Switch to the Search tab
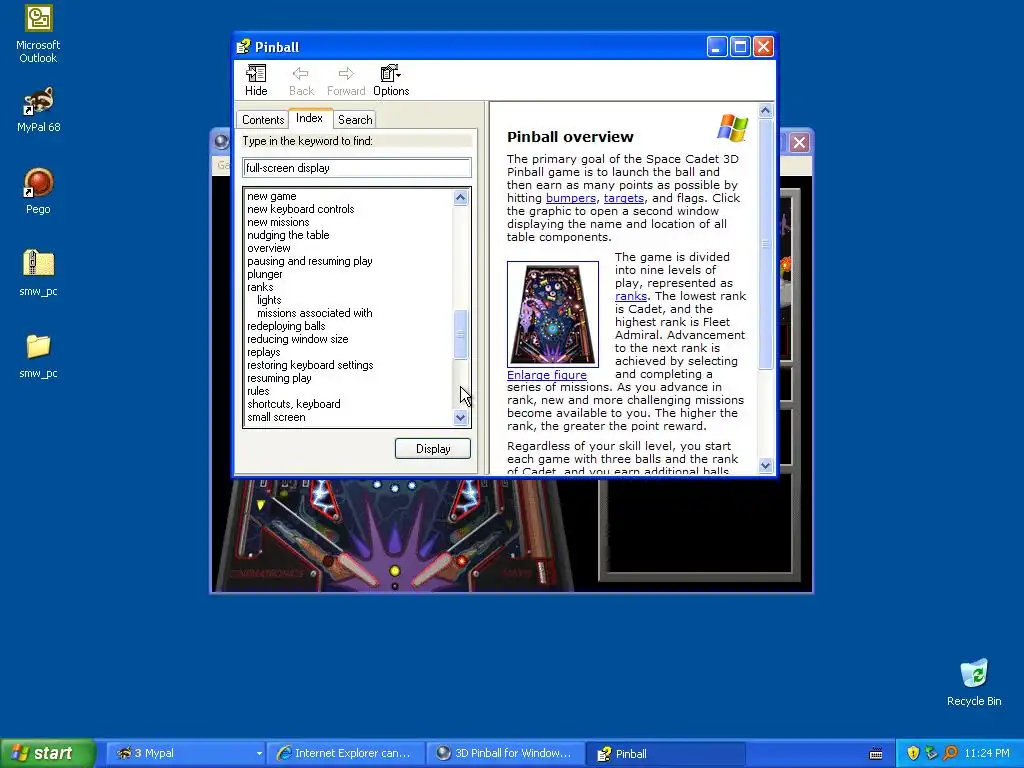The width and height of the screenshot is (1024, 768). 355,120
